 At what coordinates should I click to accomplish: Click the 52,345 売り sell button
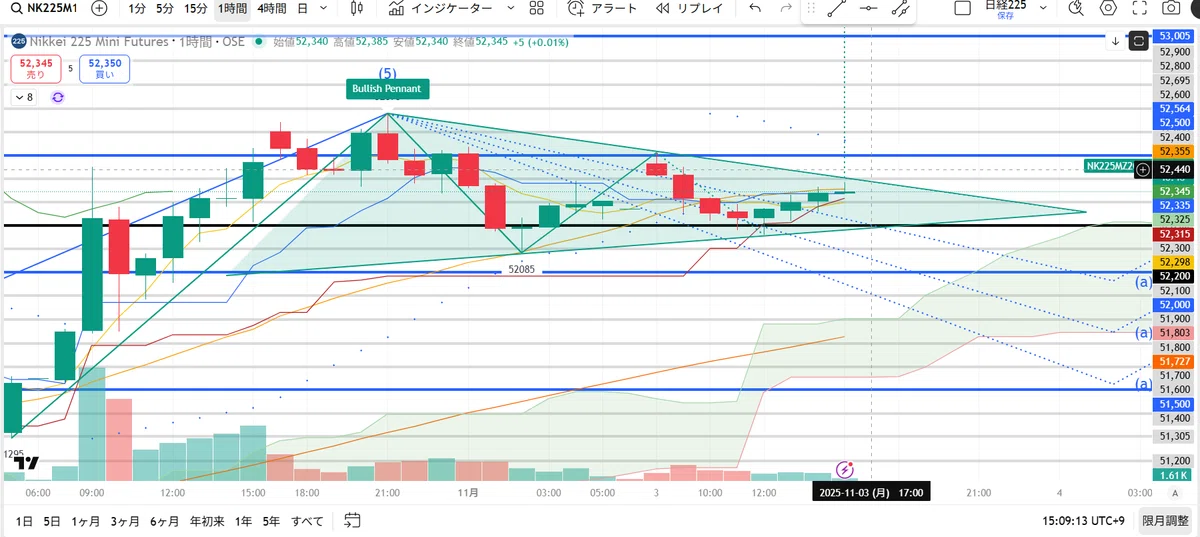tap(35, 69)
